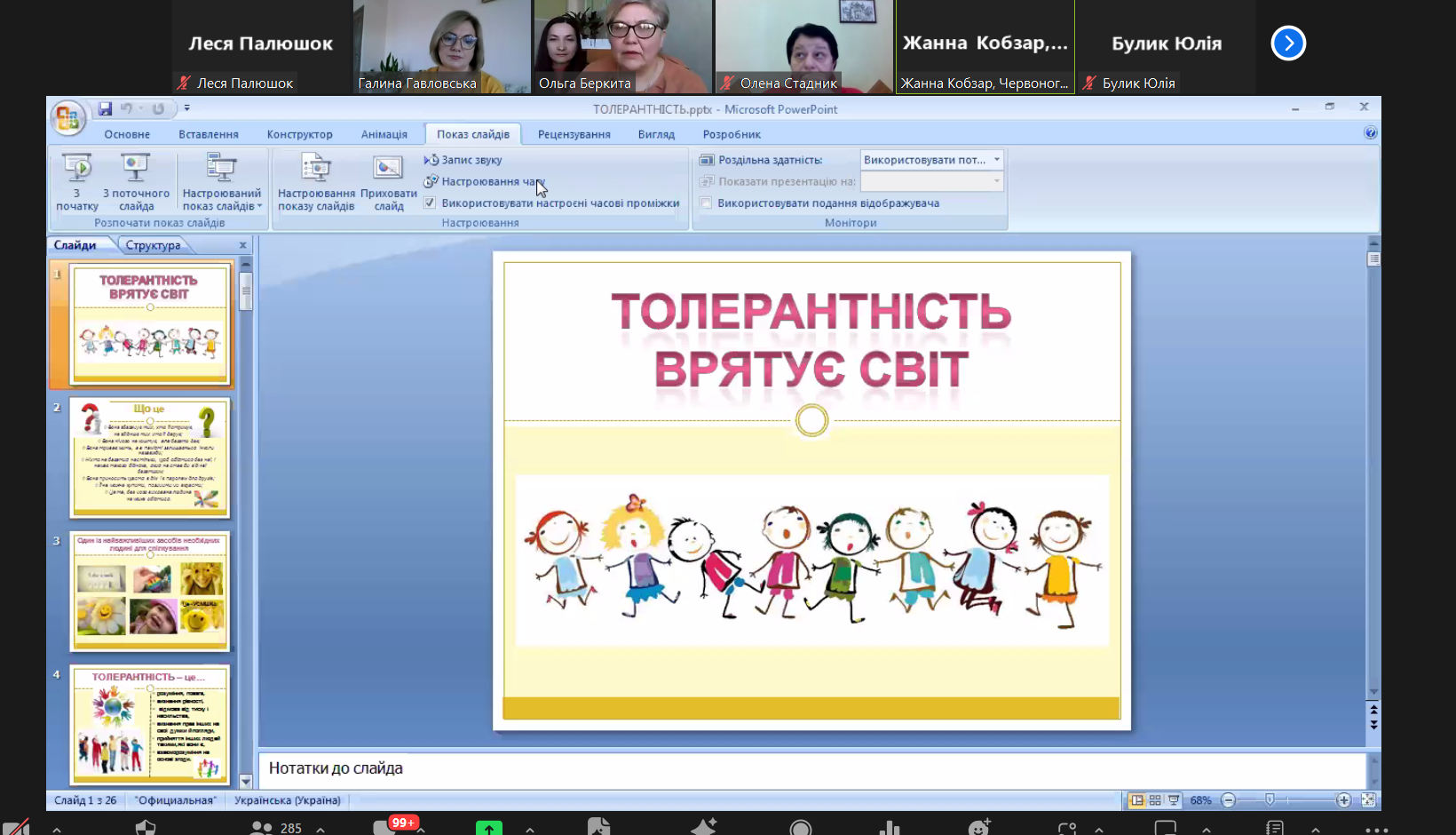Expand the quick access toolbar customization arrow

pyautogui.click(x=186, y=108)
